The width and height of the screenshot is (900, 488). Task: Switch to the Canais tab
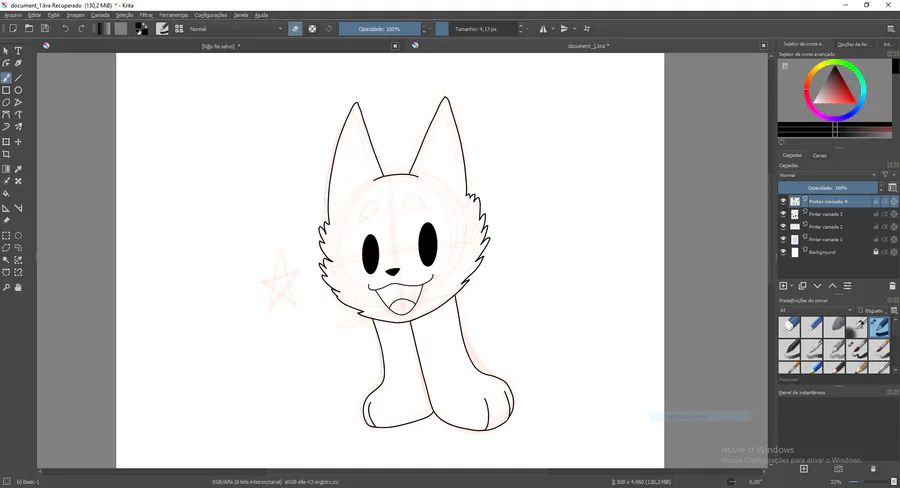pos(819,156)
